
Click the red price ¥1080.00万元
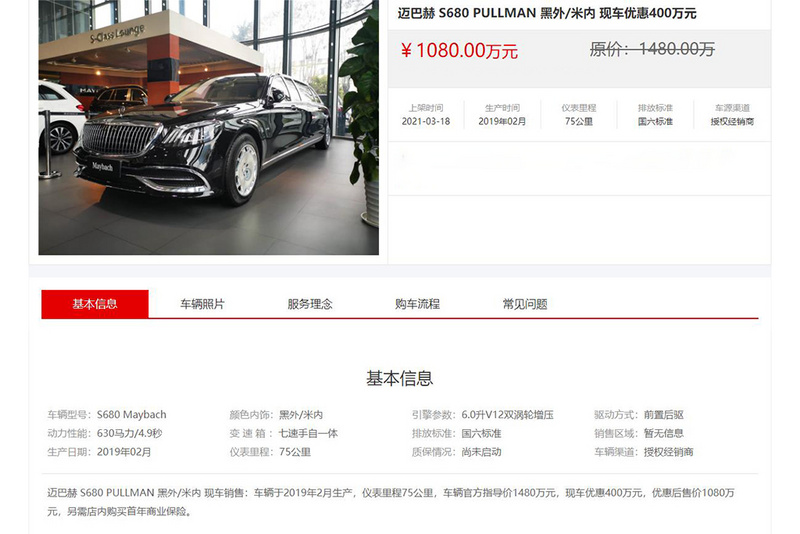(459, 50)
